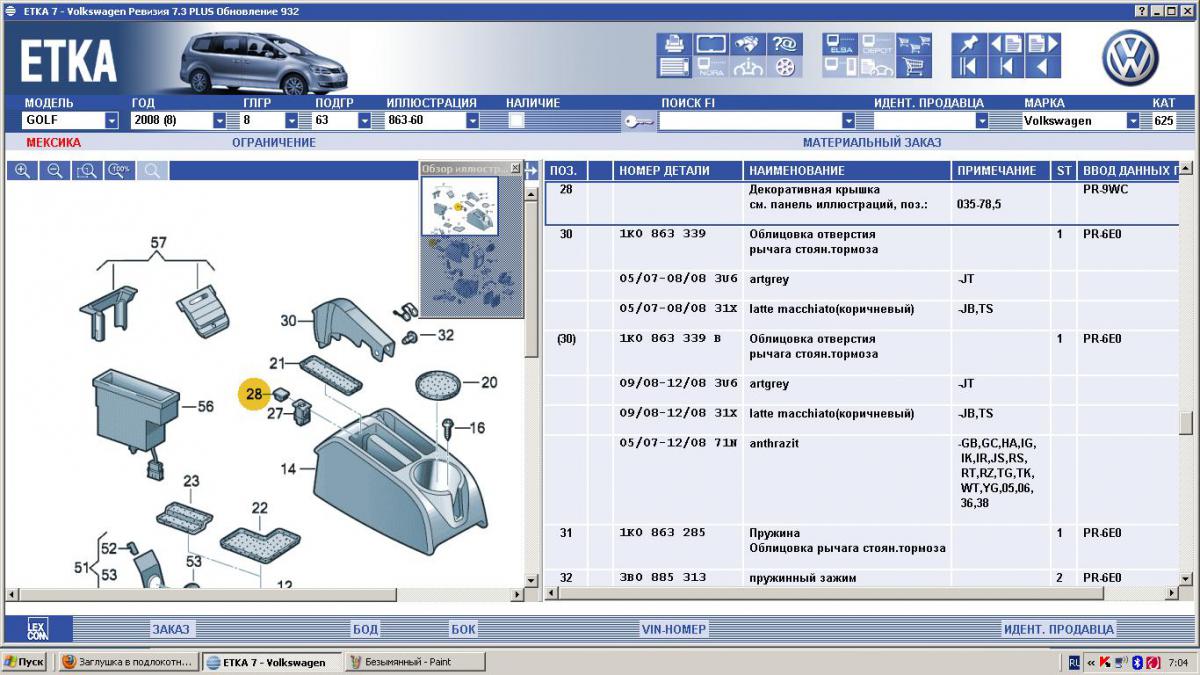
Task: Open the single shopping cart icon
Action: pos(914,67)
